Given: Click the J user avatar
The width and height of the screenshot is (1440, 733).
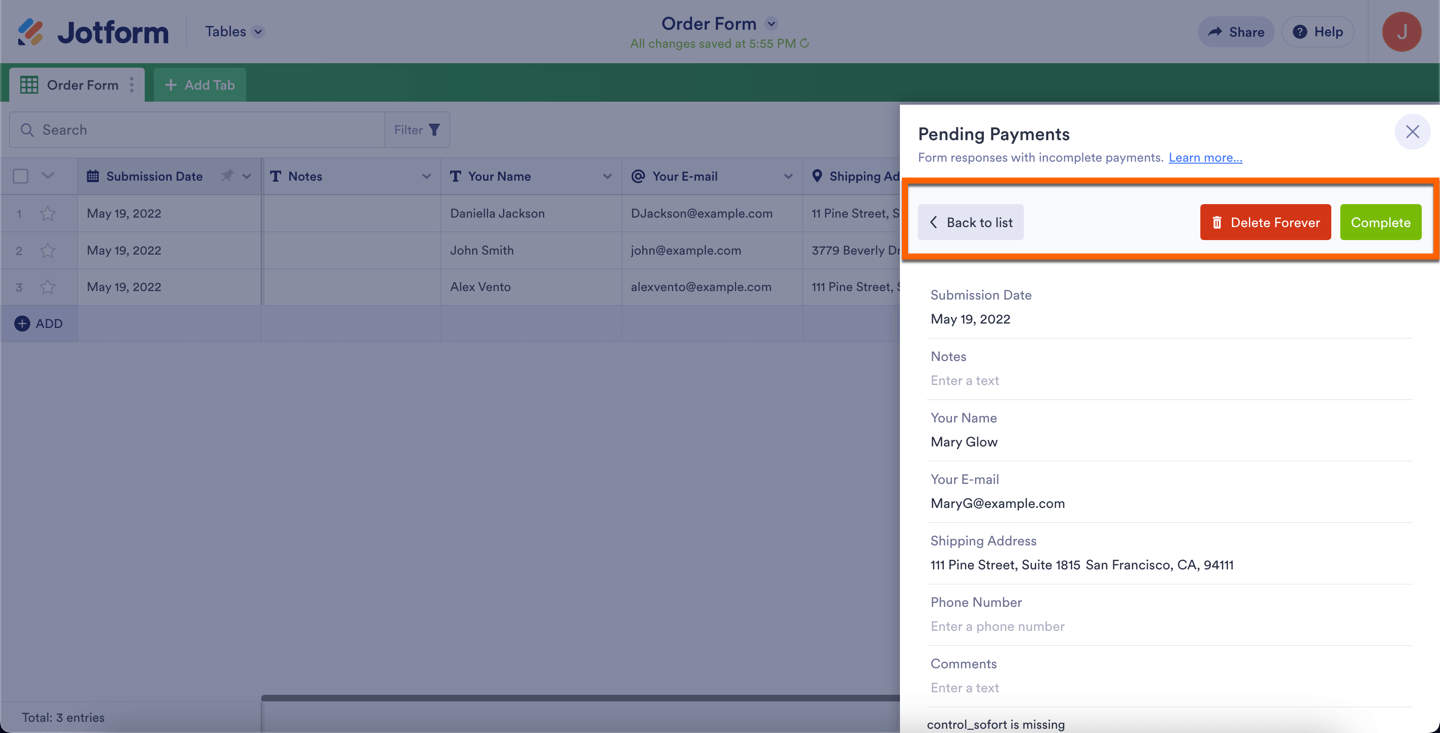Looking at the screenshot, I should coord(1401,32).
